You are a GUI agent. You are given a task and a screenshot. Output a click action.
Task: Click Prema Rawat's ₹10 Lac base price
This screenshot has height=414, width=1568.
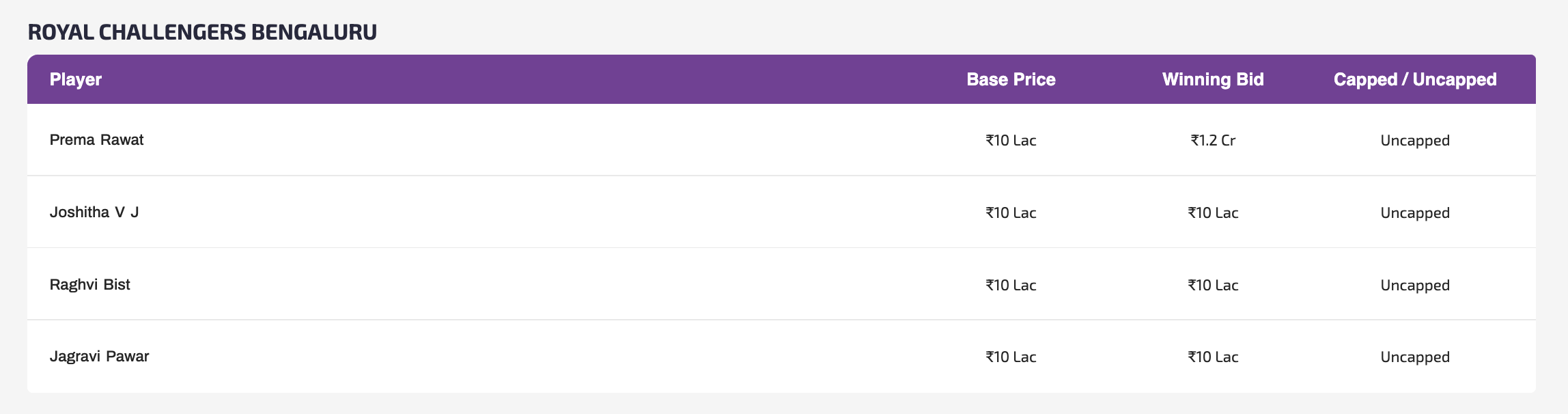[x=1011, y=141]
